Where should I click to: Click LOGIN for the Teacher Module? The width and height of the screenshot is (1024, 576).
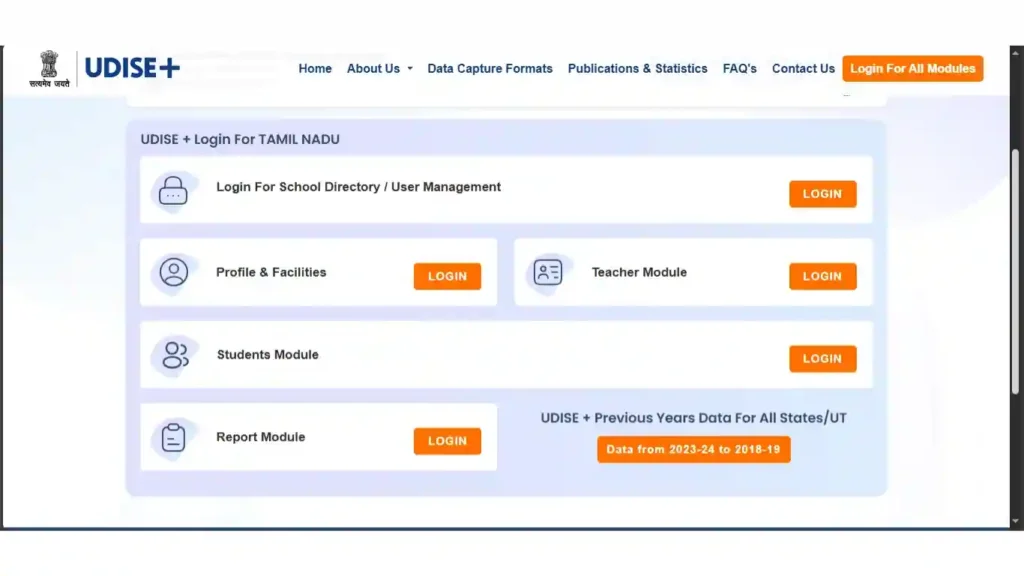coord(822,276)
